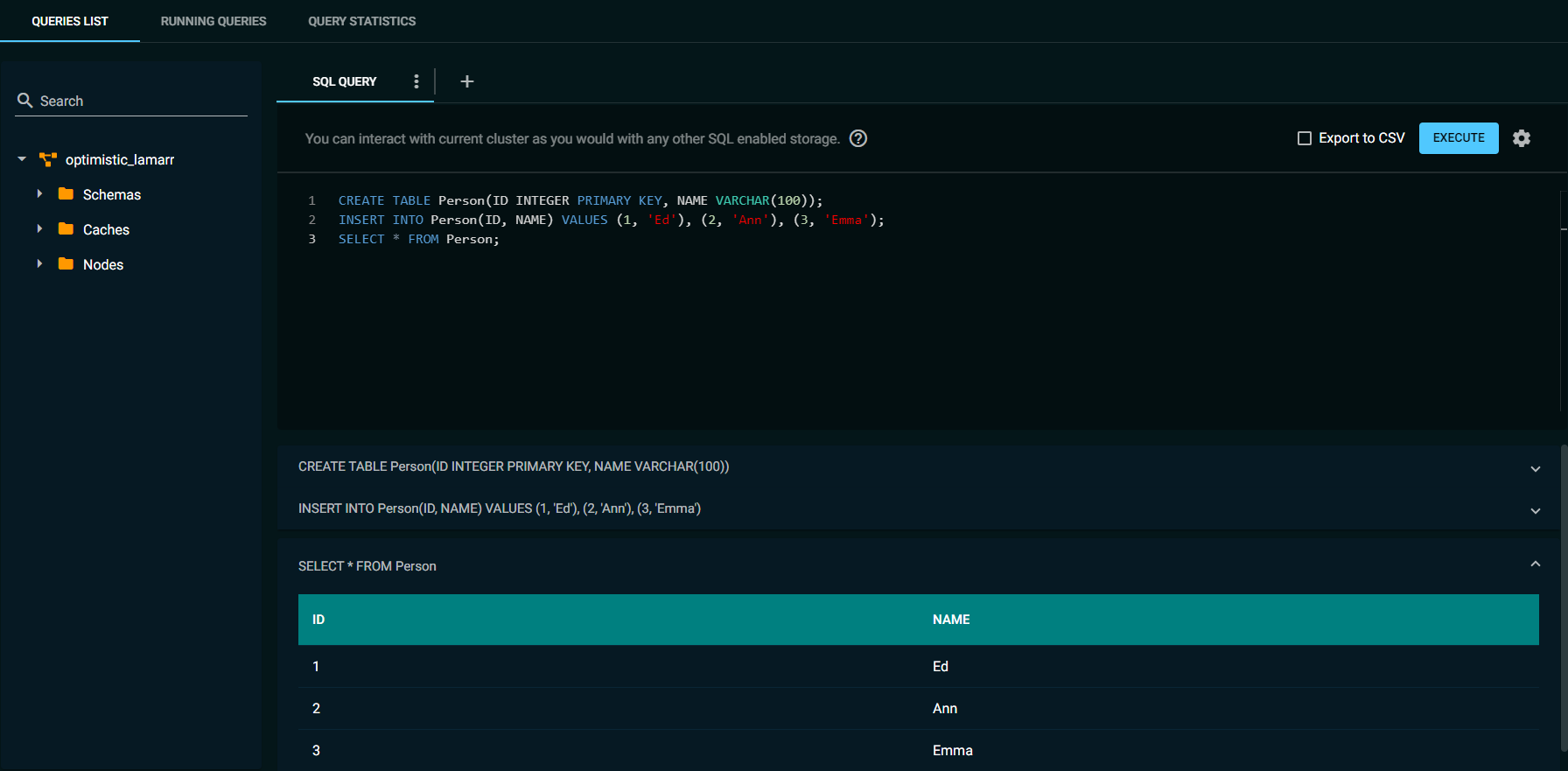1568x771 pixels.
Task: Select the optimistic_lamarr cluster label
Action: click(x=120, y=159)
